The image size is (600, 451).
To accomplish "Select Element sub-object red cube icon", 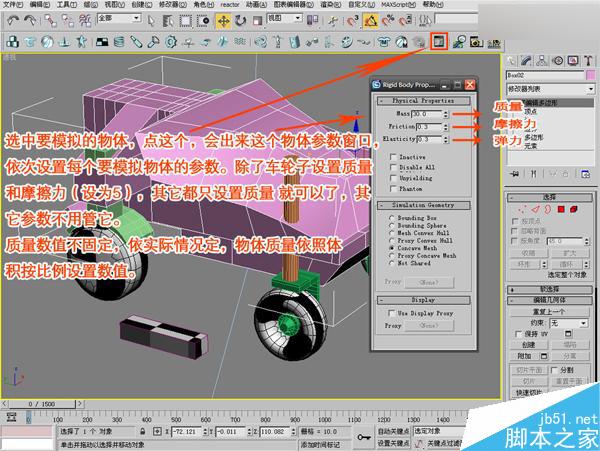I will tap(574, 209).
